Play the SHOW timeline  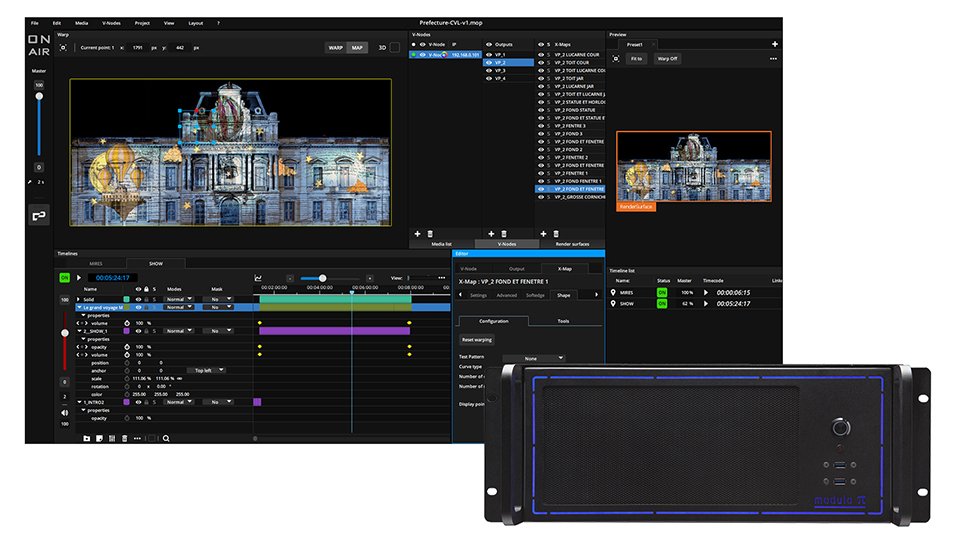[x=78, y=278]
